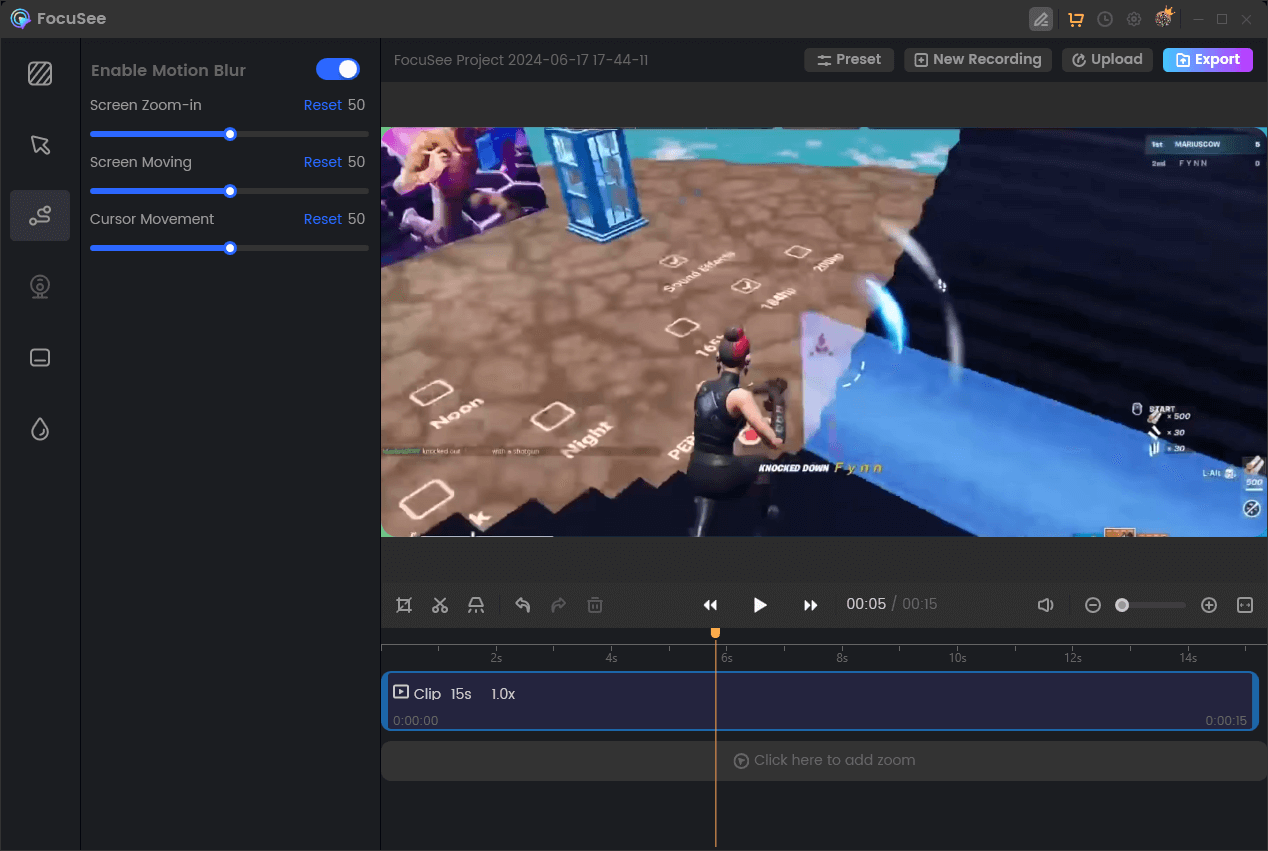Click the 12s mark on timeline ruler
The image size is (1268, 851).
pyautogui.click(x=1073, y=657)
